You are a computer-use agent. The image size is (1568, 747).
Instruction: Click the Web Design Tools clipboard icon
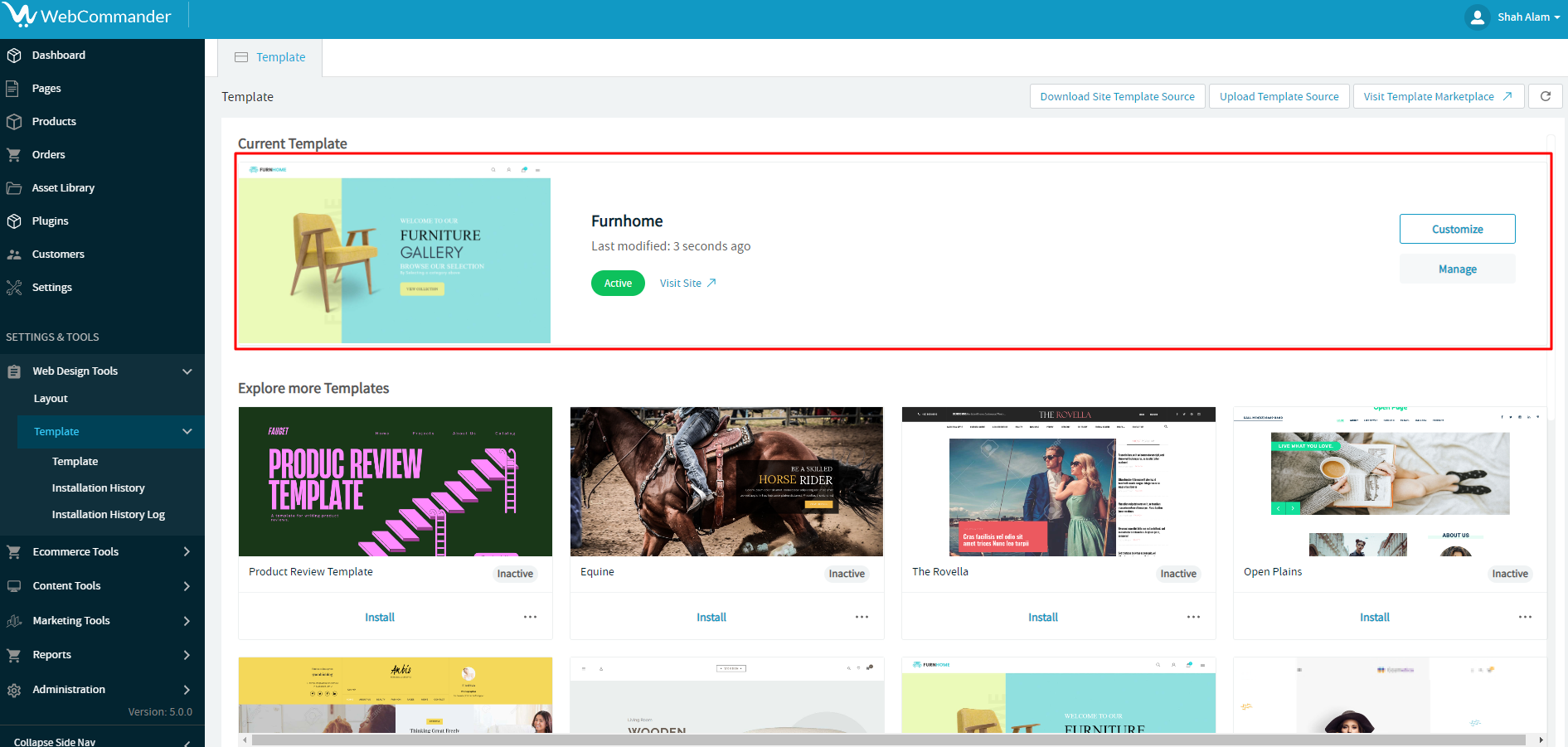[x=14, y=371]
